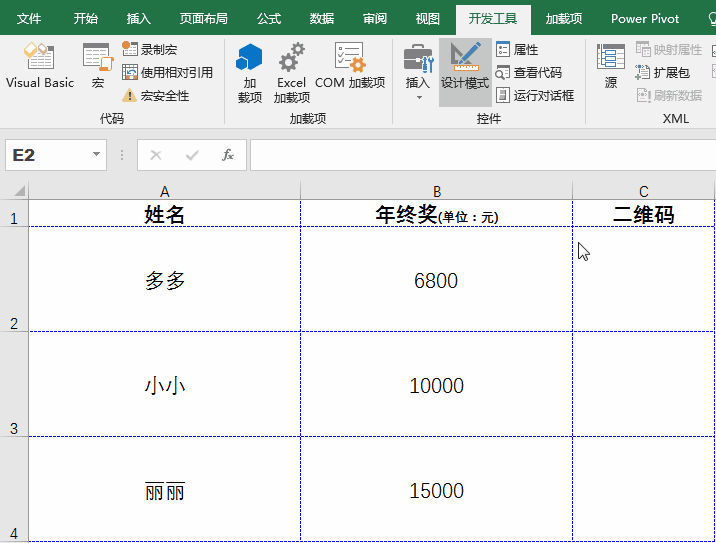Image resolution: width=716 pixels, height=543 pixels.
Task: Open the 加载项 store add-ins
Action: pos(249,73)
